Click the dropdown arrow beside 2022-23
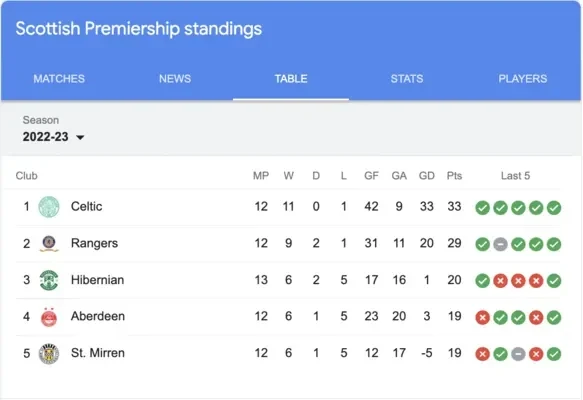The width and height of the screenshot is (583, 400). (x=80, y=138)
